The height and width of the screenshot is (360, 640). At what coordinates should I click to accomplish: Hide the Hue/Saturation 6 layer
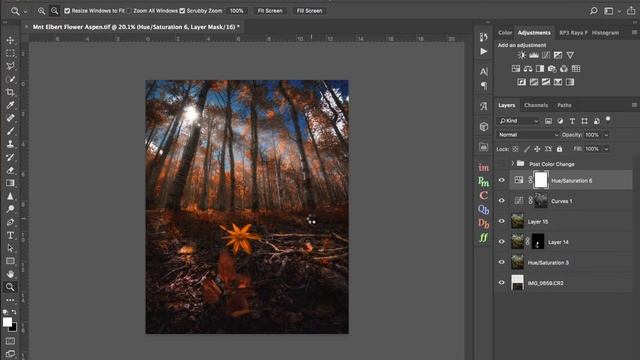502,180
